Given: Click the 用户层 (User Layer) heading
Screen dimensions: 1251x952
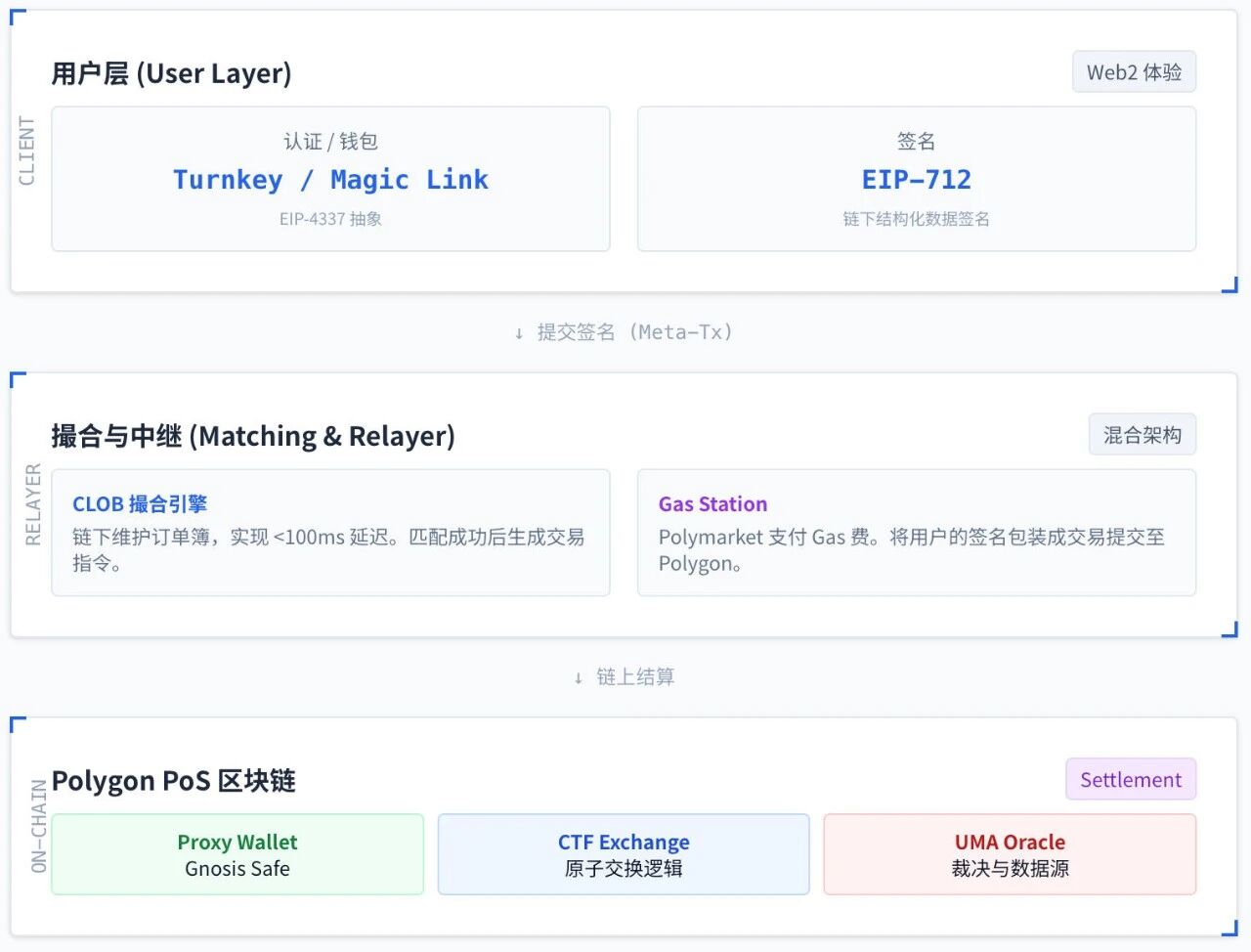Looking at the screenshot, I should pyautogui.click(x=171, y=73).
